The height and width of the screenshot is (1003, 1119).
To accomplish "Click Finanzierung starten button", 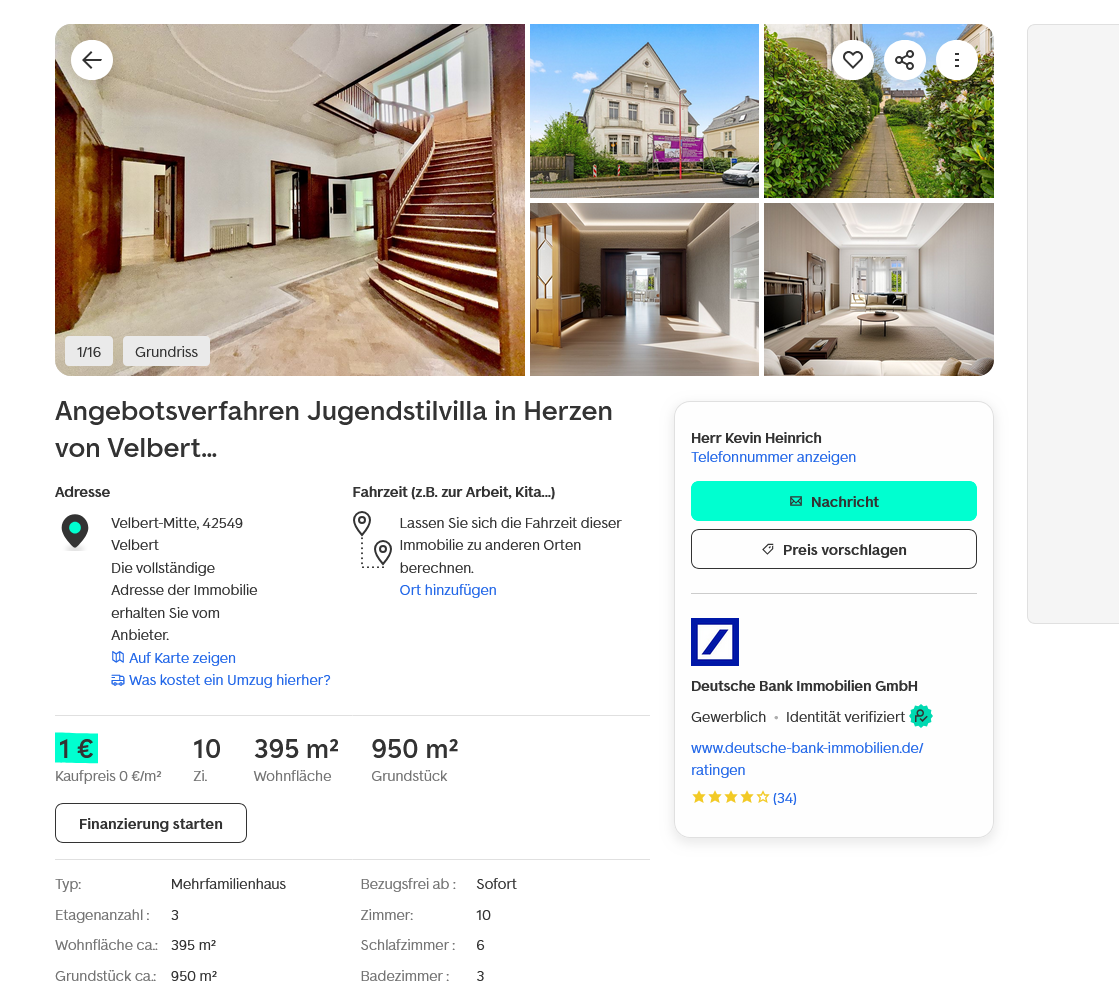I will click(x=151, y=823).
